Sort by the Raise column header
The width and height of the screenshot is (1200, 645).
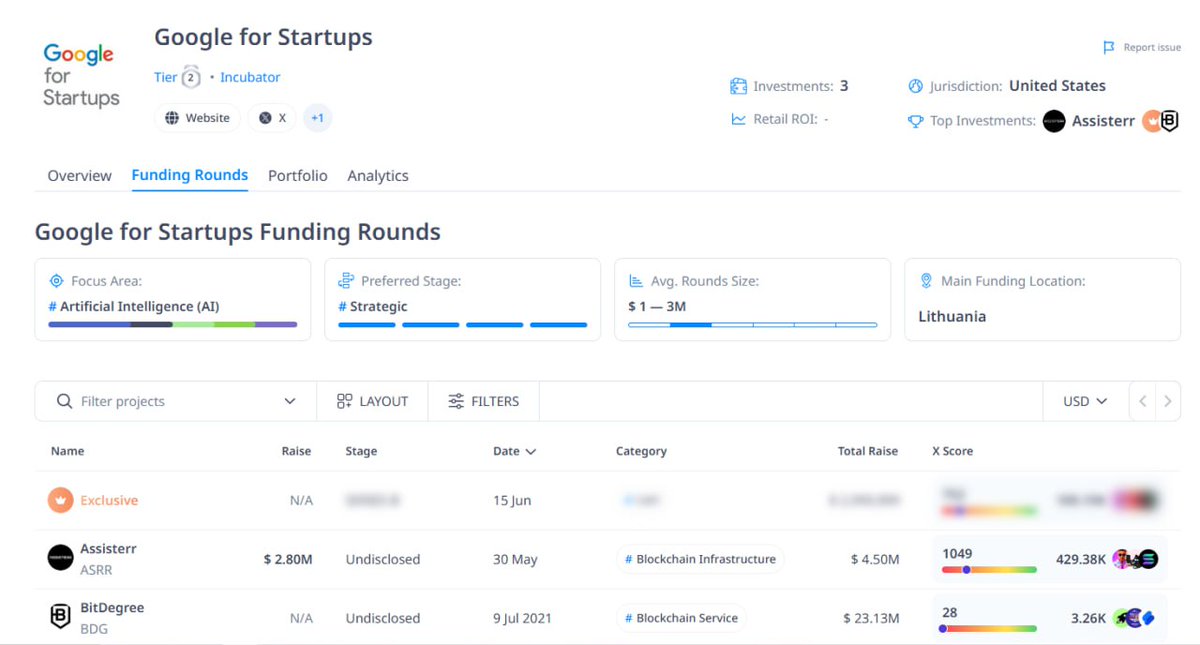[296, 451]
